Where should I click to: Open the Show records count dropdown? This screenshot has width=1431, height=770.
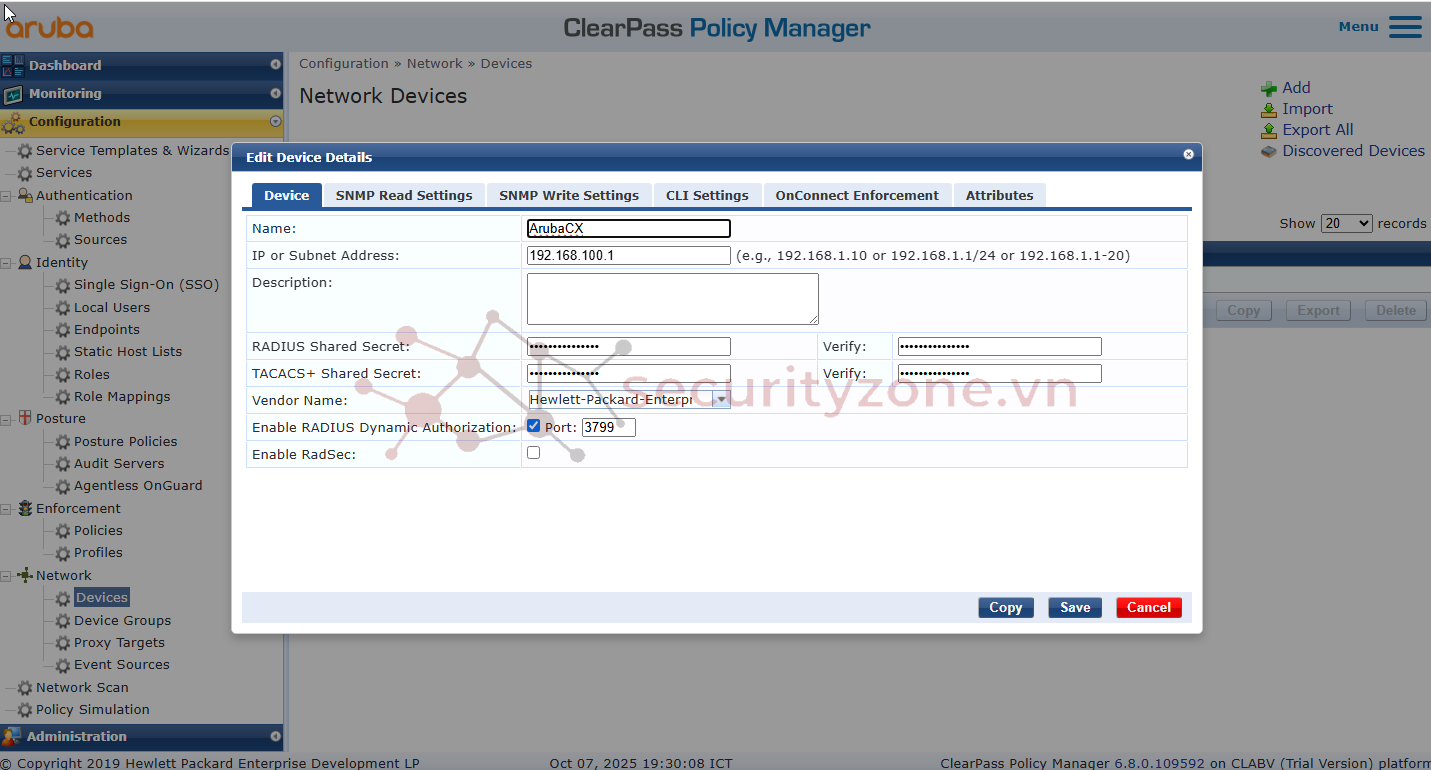1346,224
